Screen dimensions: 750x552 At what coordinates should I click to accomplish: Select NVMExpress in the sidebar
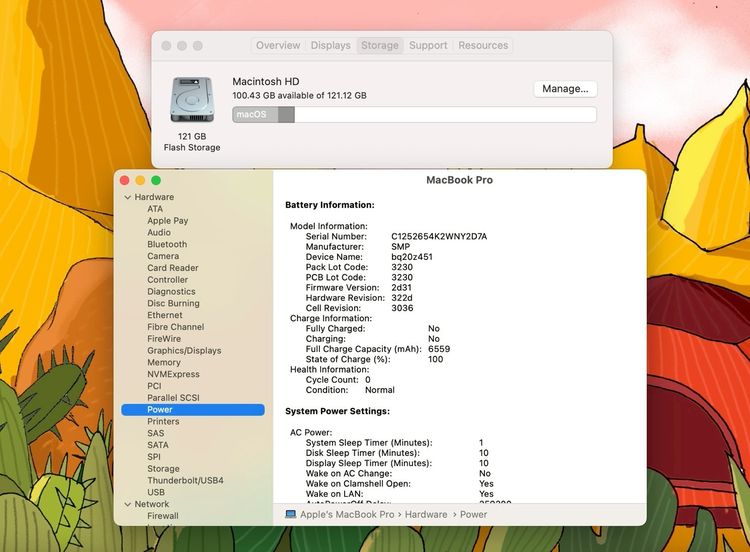(173, 374)
